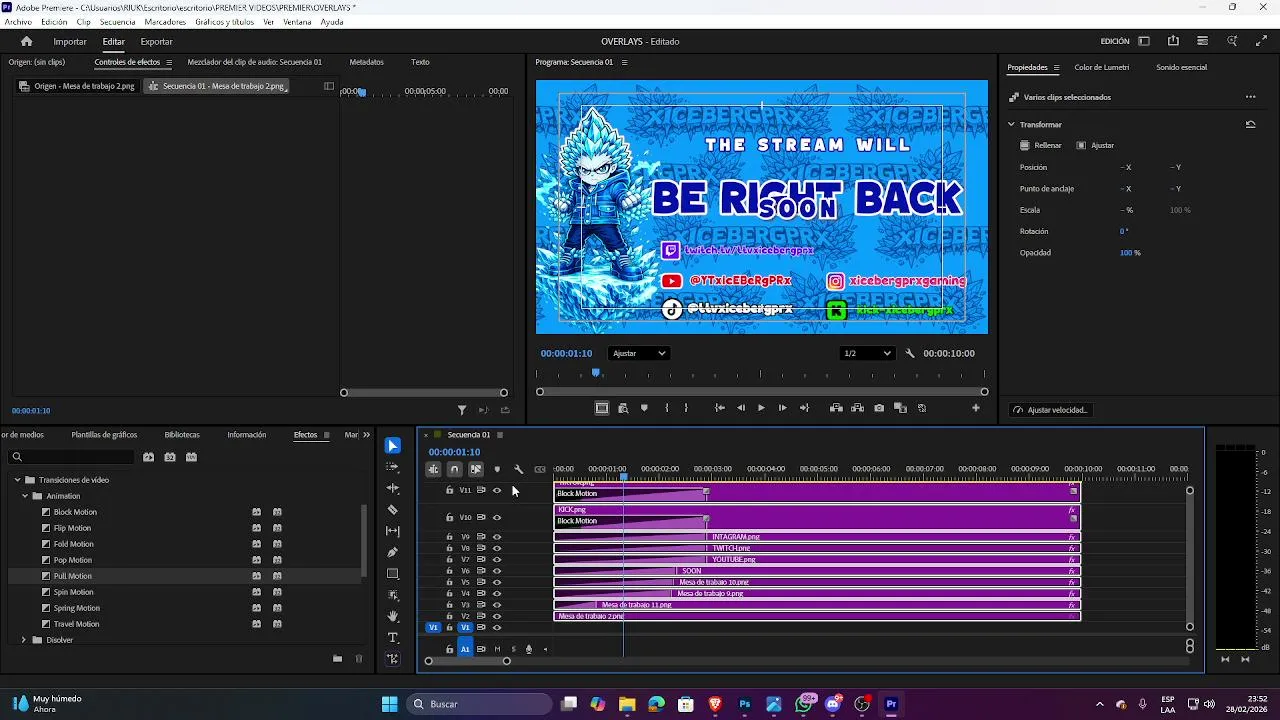Collapse the Transformar section
Image resolution: width=1280 pixels, height=720 pixels.
click(x=1011, y=124)
